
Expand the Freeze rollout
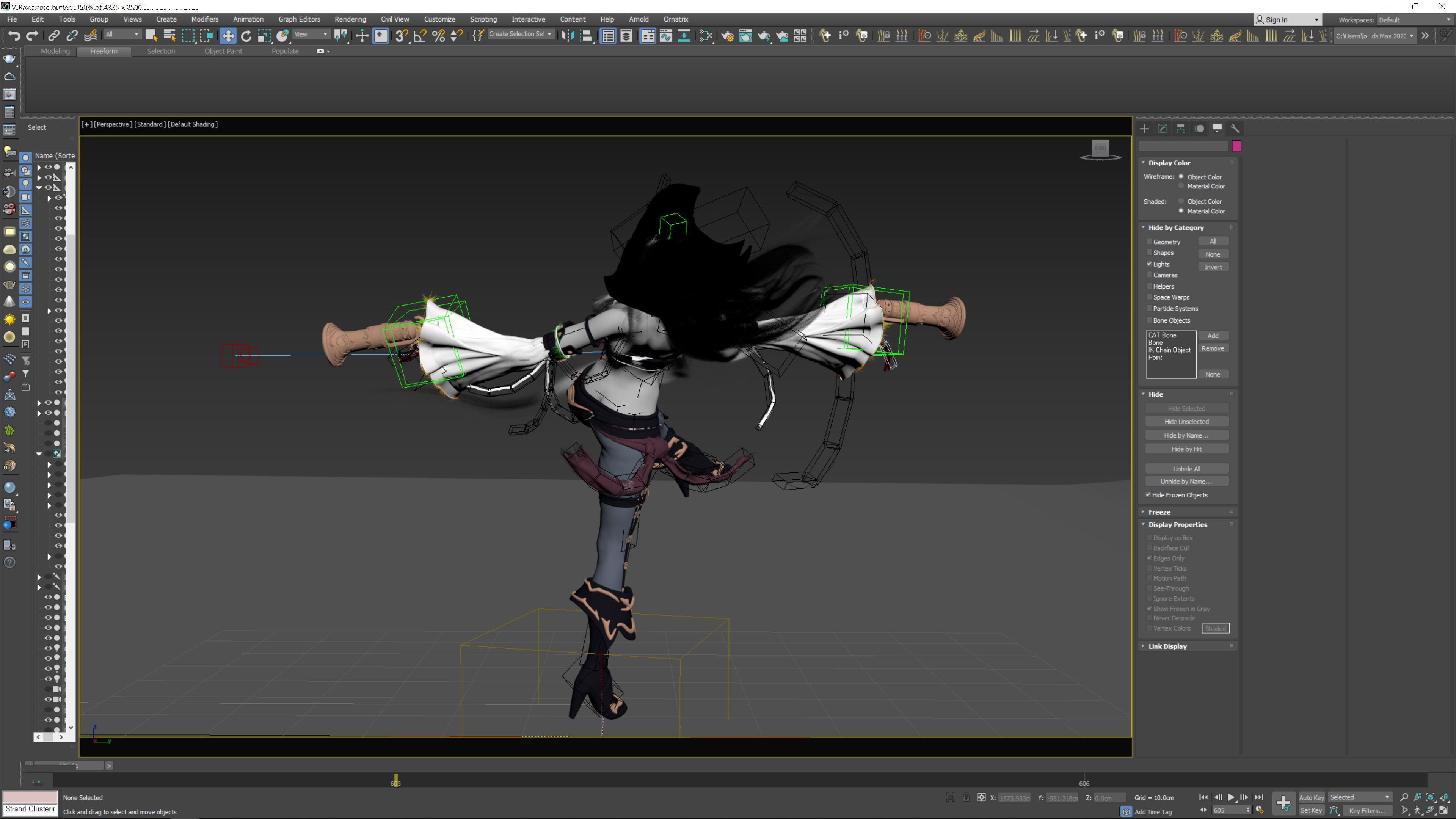[1159, 512]
